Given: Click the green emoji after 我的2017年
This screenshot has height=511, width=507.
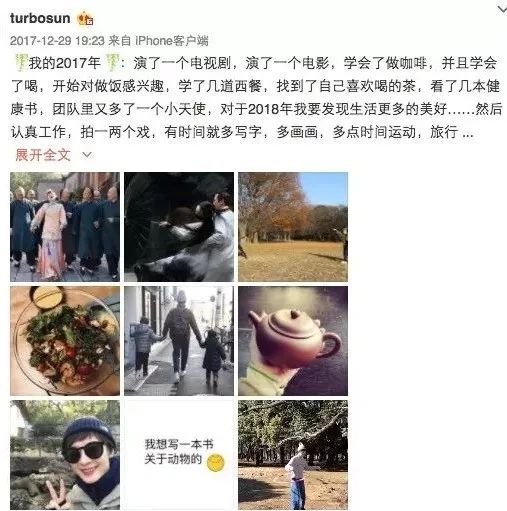Looking at the screenshot, I should tap(113, 63).
